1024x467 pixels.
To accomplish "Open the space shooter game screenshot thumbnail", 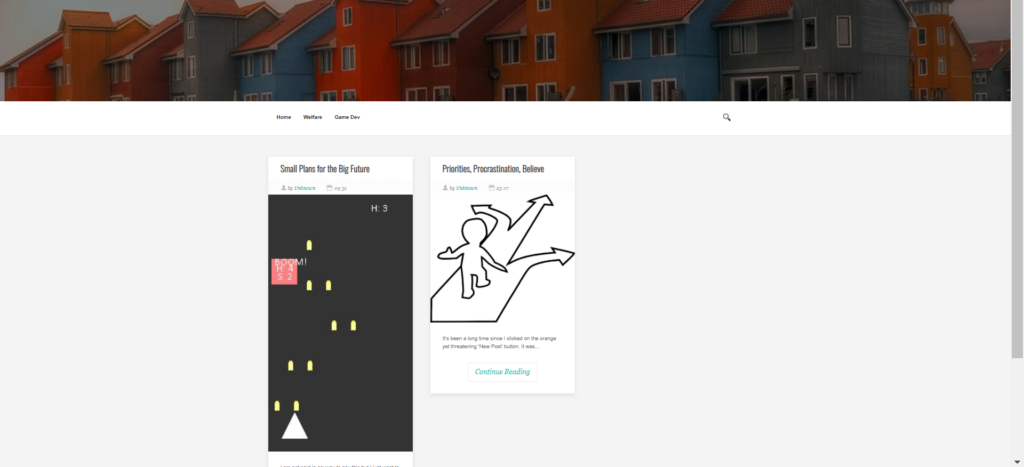I will coord(340,323).
